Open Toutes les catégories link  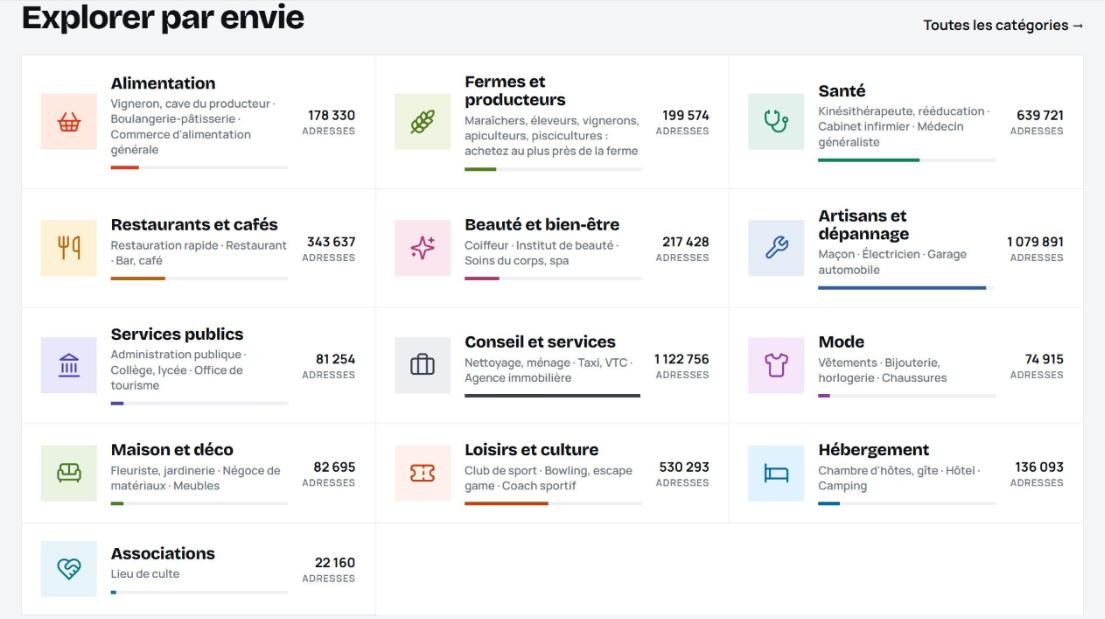click(x=1003, y=25)
